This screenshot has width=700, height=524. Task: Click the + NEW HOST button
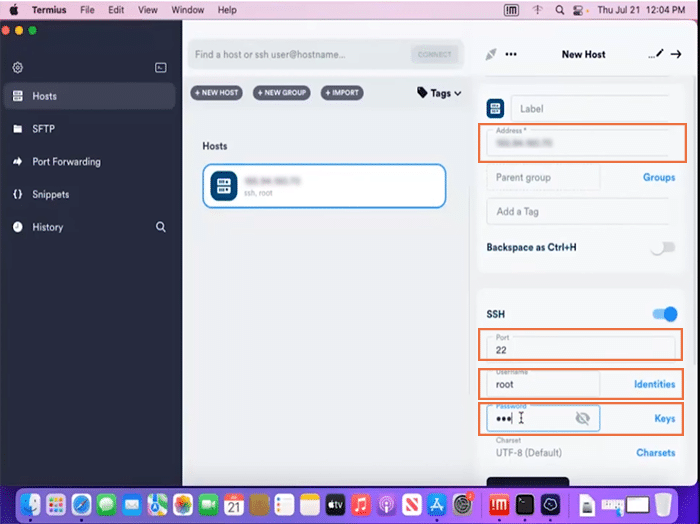coord(216,93)
